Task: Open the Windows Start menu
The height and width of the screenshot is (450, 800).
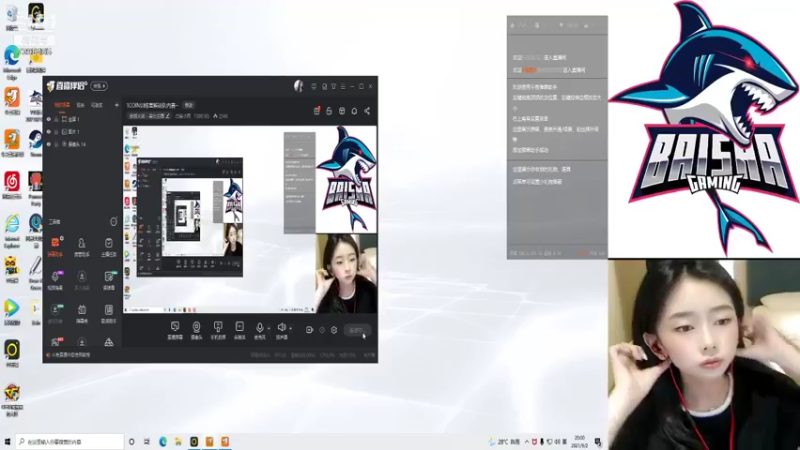Action: coord(7,442)
